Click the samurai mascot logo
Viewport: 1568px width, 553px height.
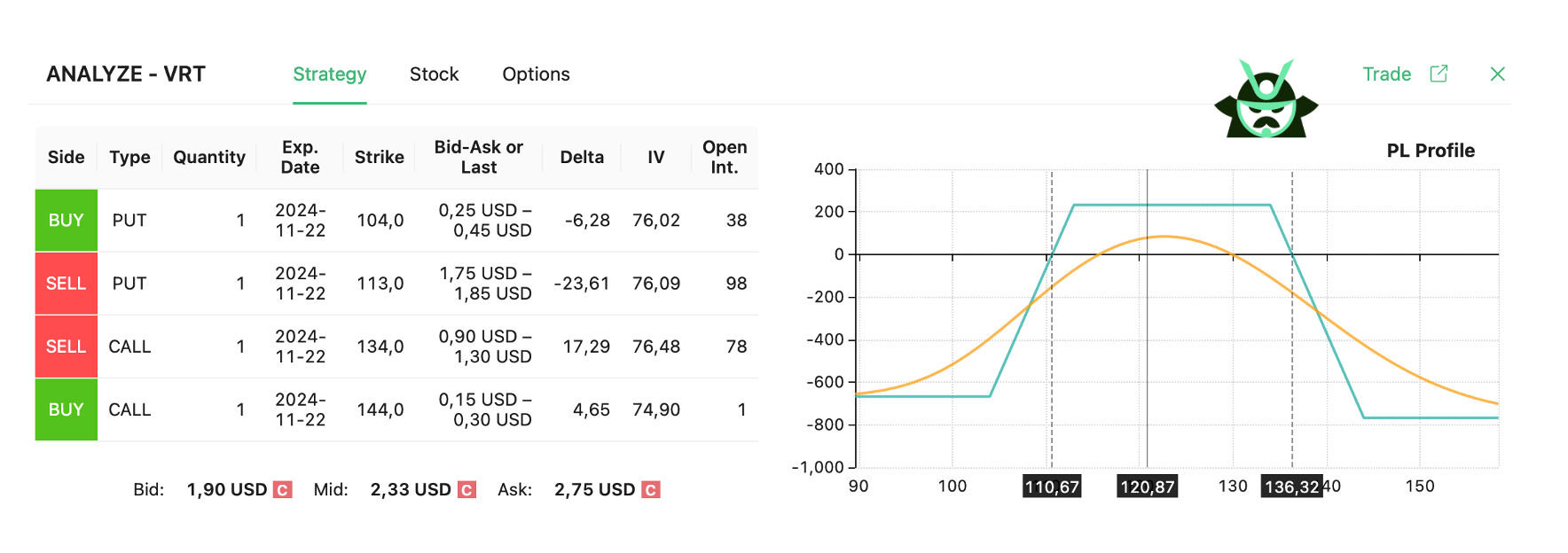(x=1266, y=98)
